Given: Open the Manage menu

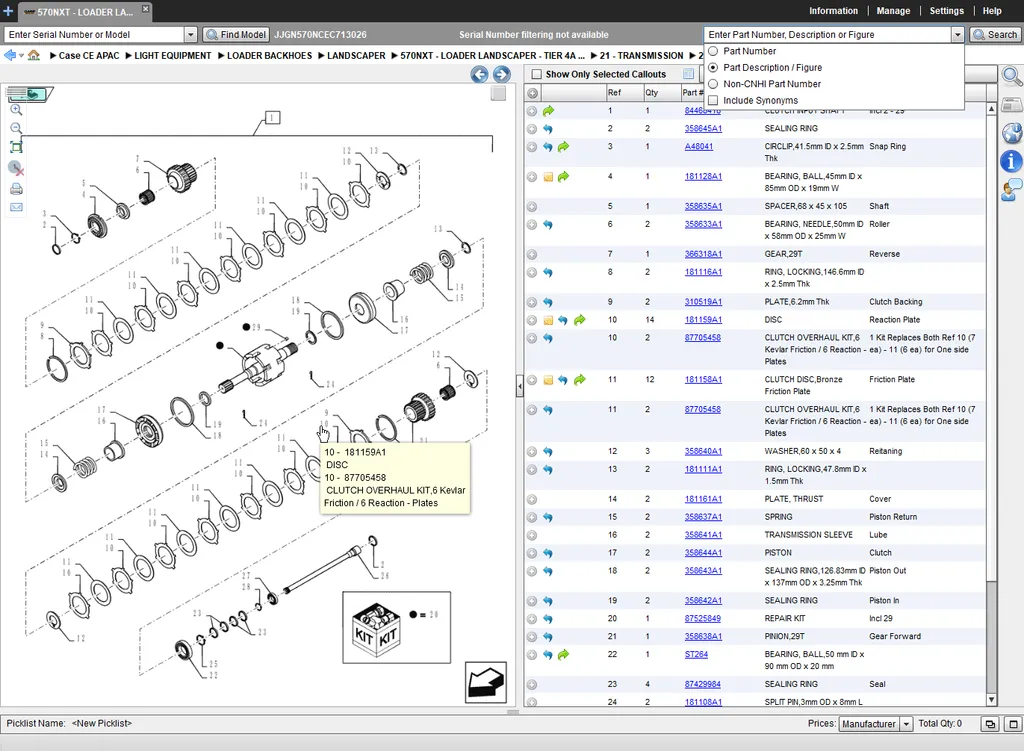Looking at the screenshot, I should (893, 11).
